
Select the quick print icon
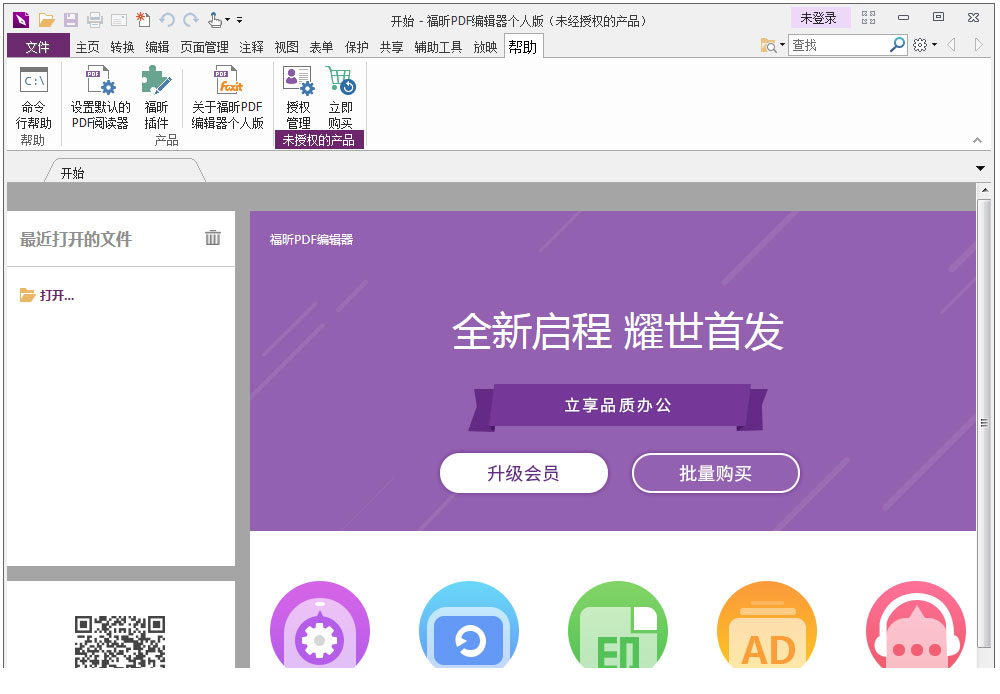click(95, 19)
